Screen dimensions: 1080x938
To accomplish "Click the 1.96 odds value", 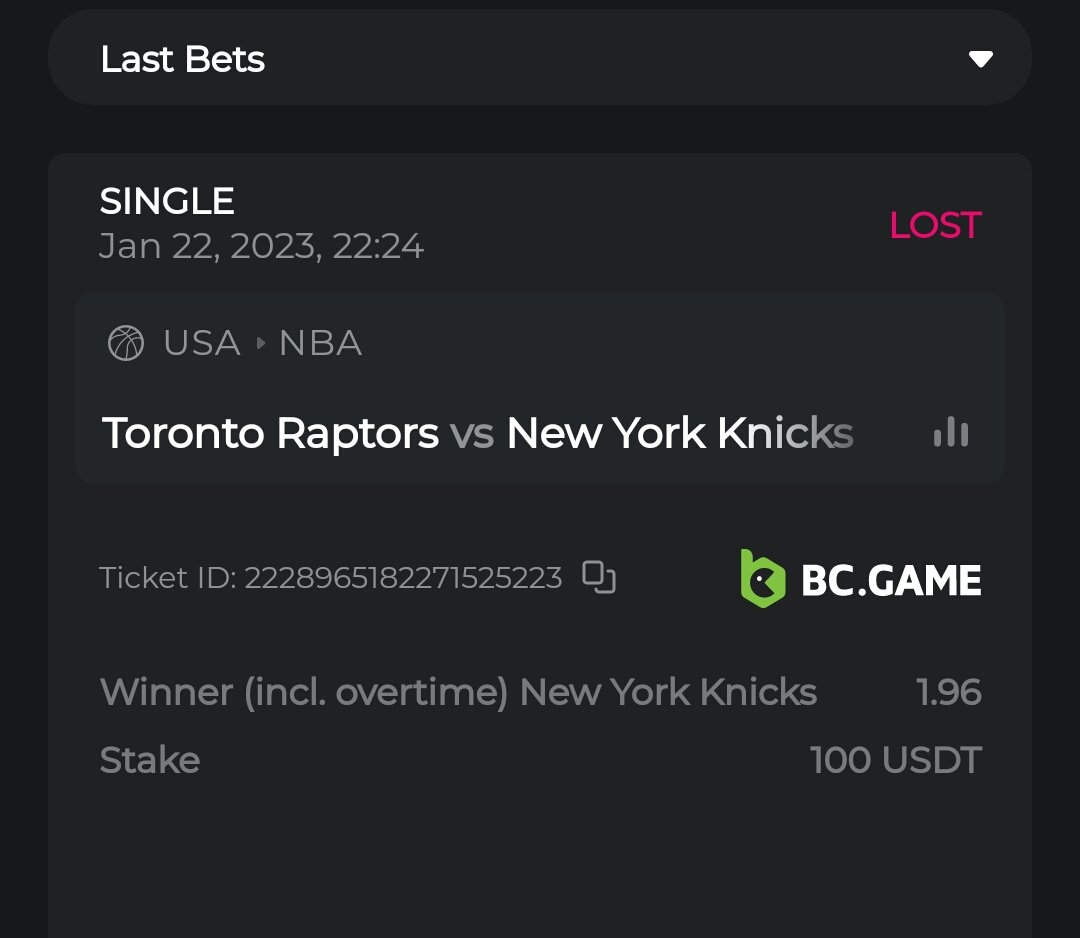I will 948,692.
